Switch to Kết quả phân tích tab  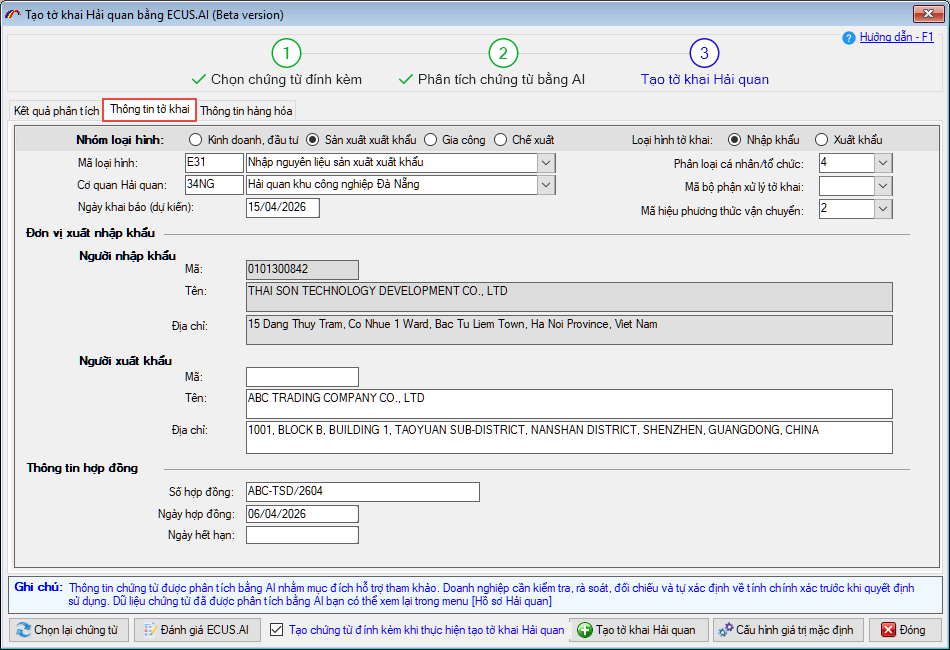click(x=56, y=111)
